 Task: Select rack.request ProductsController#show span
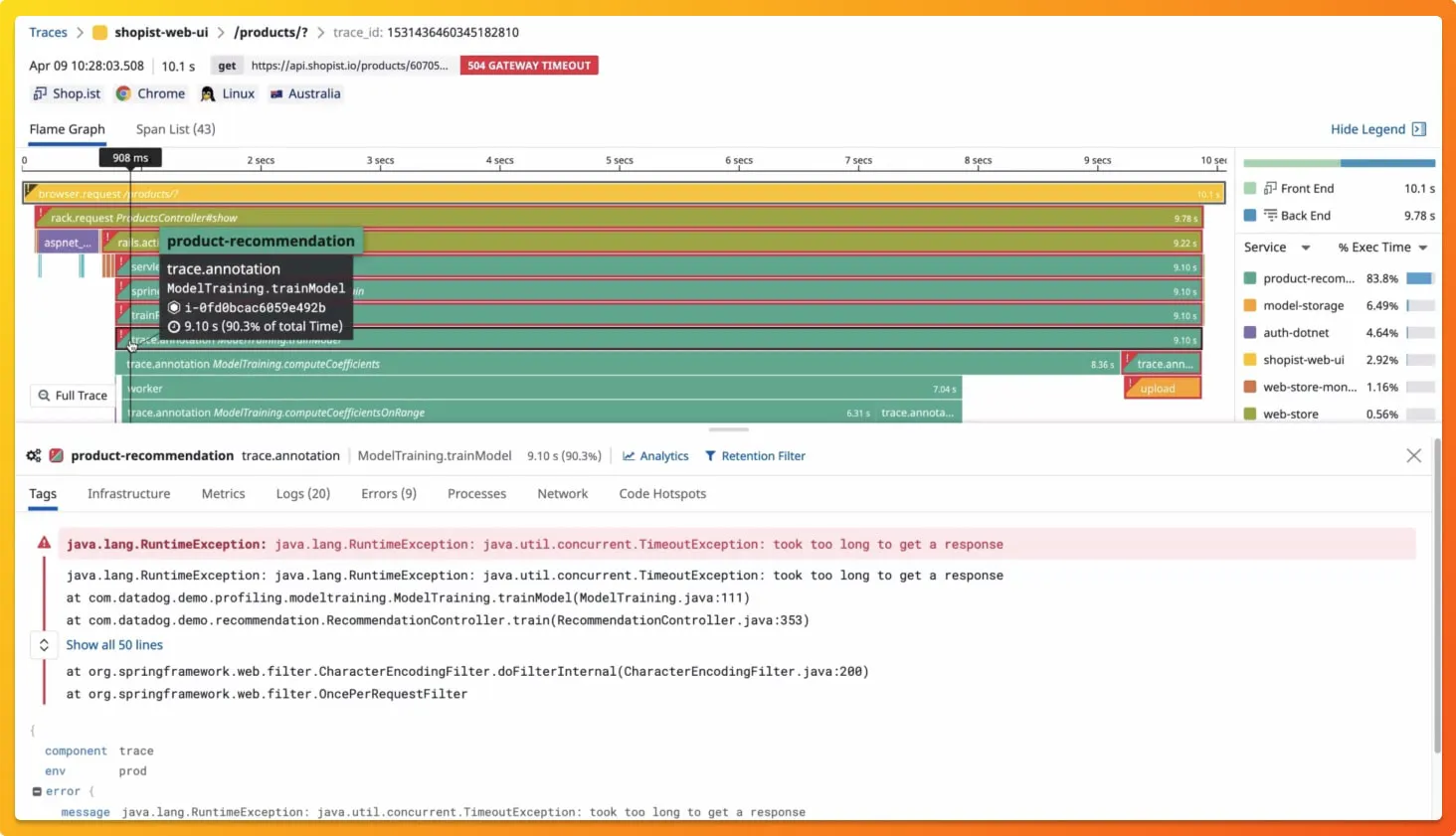619,218
